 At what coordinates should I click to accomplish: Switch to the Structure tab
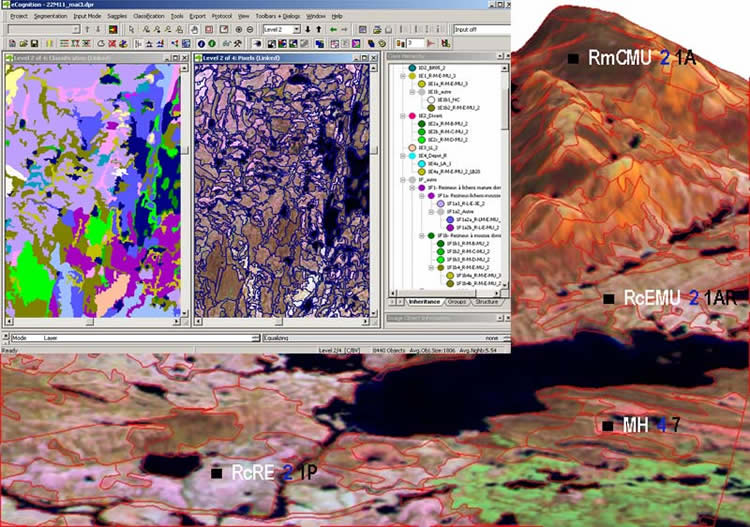point(487,302)
